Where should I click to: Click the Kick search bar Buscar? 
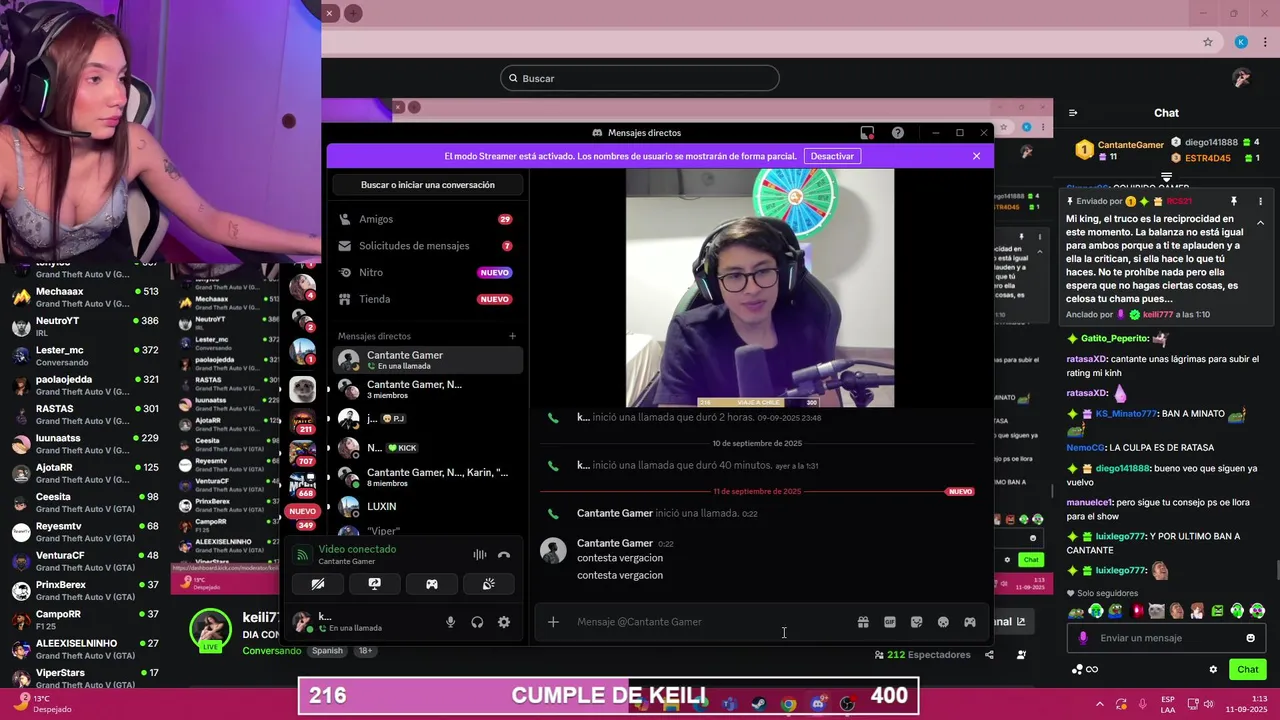(640, 78)
